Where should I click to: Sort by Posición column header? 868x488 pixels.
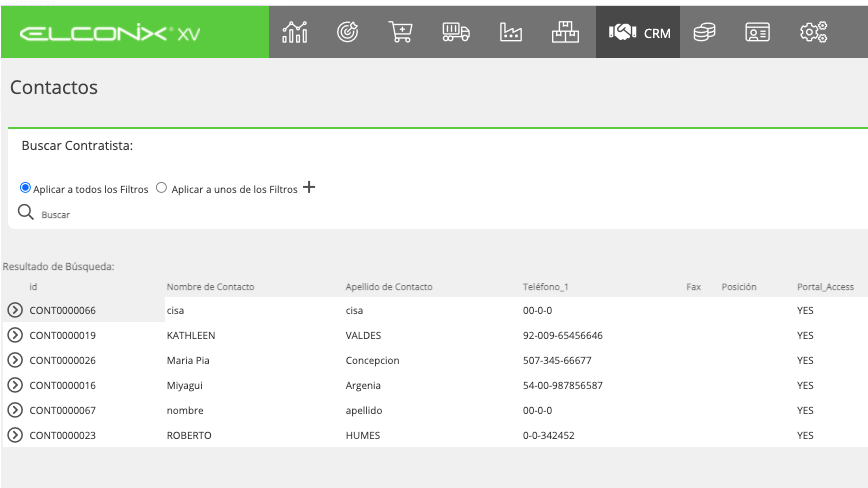point(738,287)
